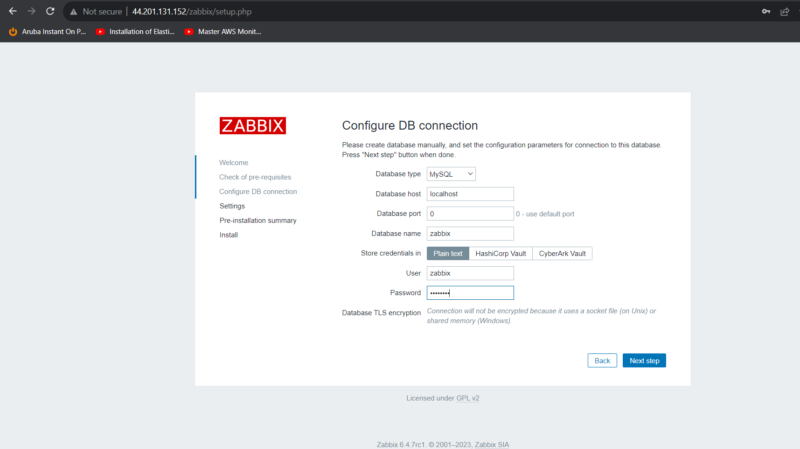800x449 pixels.
Task: Reload the Zabbix setup page
Action: [50, 11]
